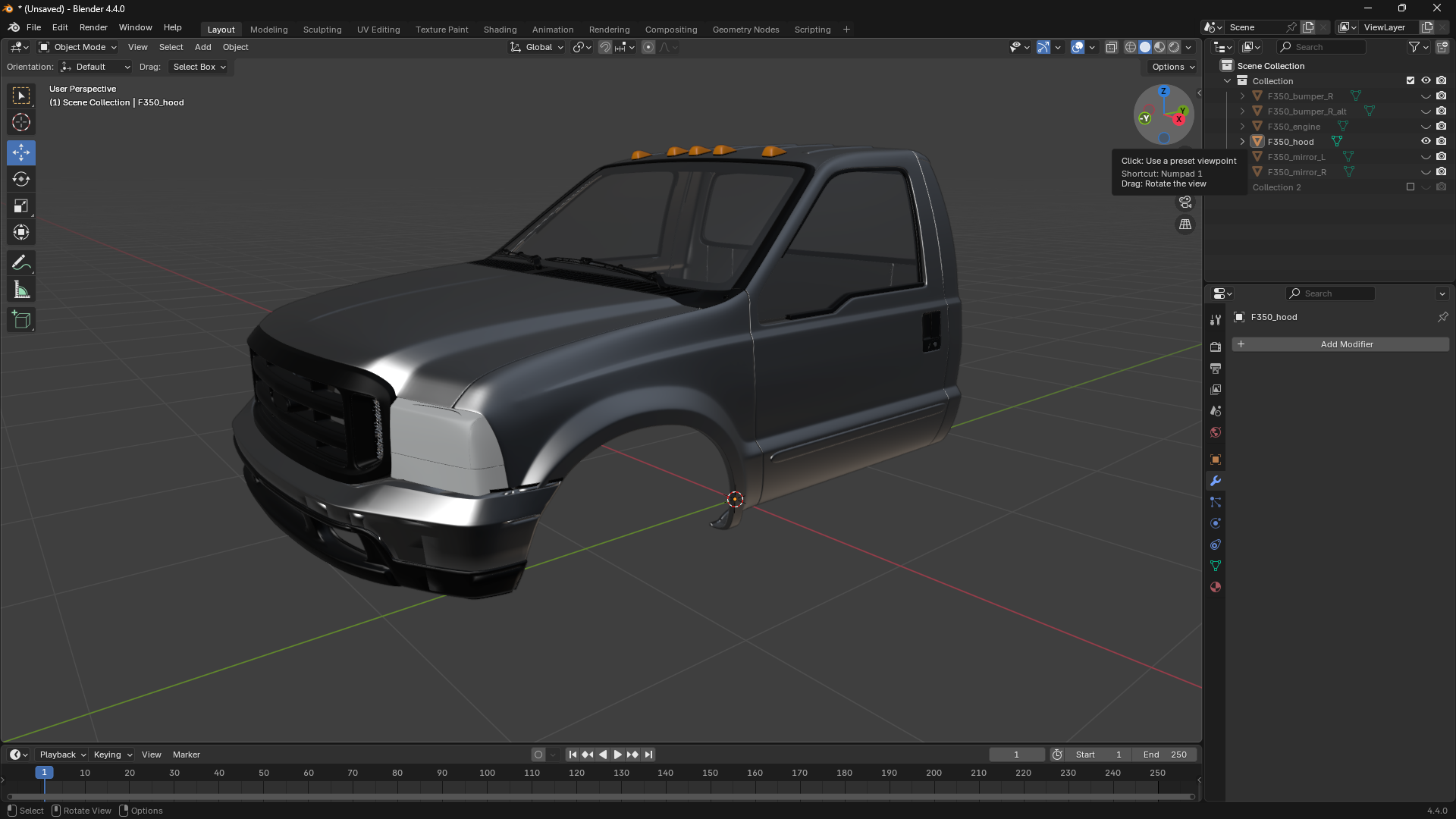The image size is (1456, 819).
Task: Toggle X-ray display mode
Action: [x=1112, y=47]
